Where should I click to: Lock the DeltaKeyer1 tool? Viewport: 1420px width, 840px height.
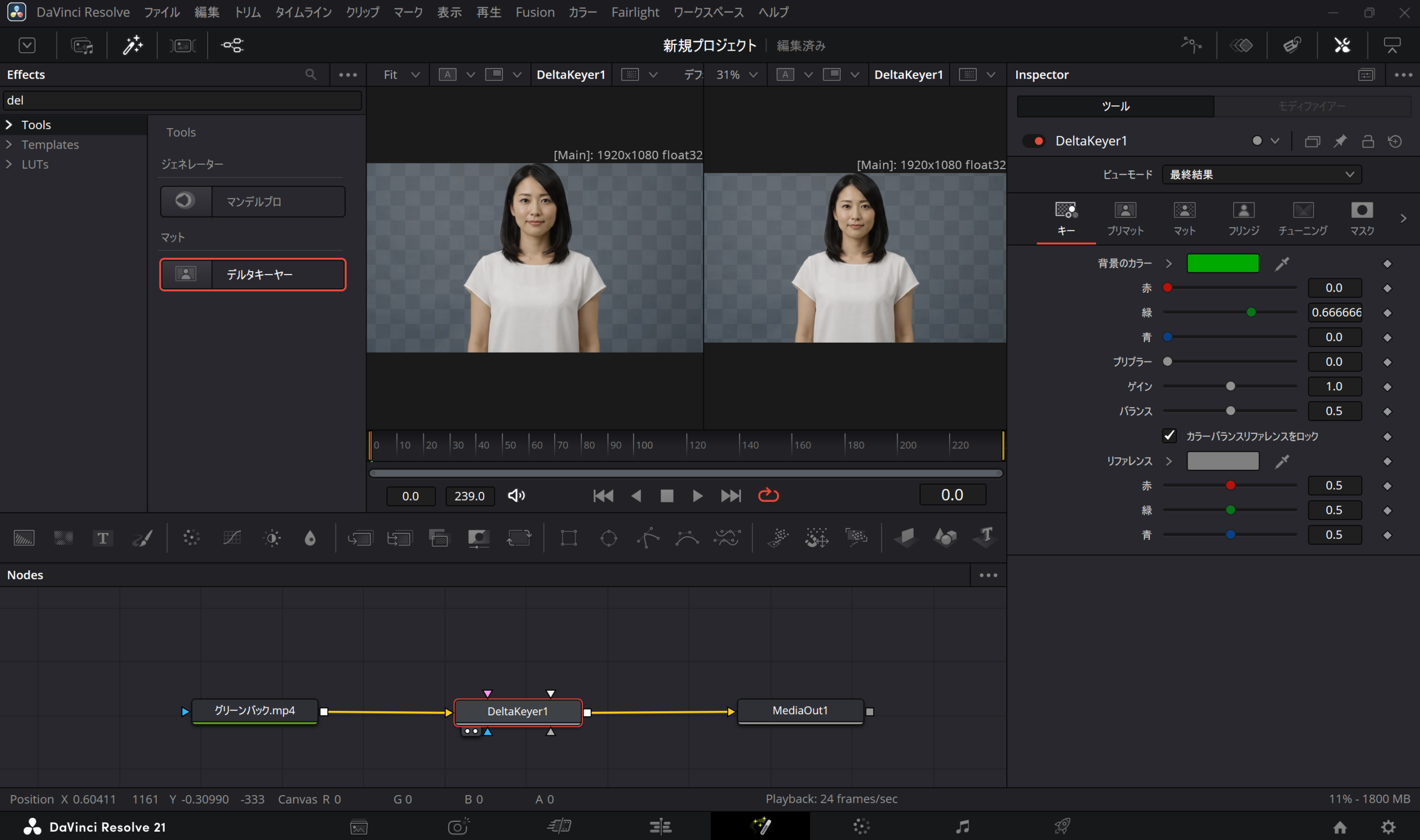pyautogui.click(x=1368, y=141)
